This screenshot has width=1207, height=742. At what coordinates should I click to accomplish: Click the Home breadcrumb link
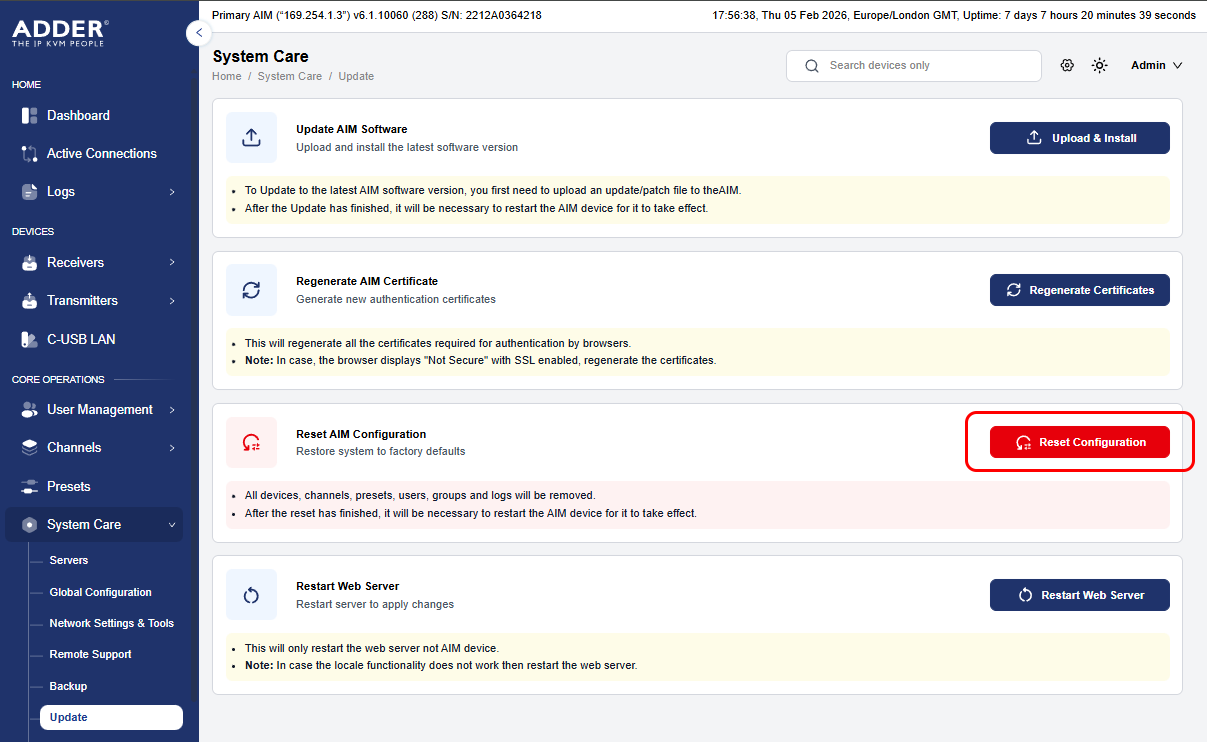[x=227, y=76]
